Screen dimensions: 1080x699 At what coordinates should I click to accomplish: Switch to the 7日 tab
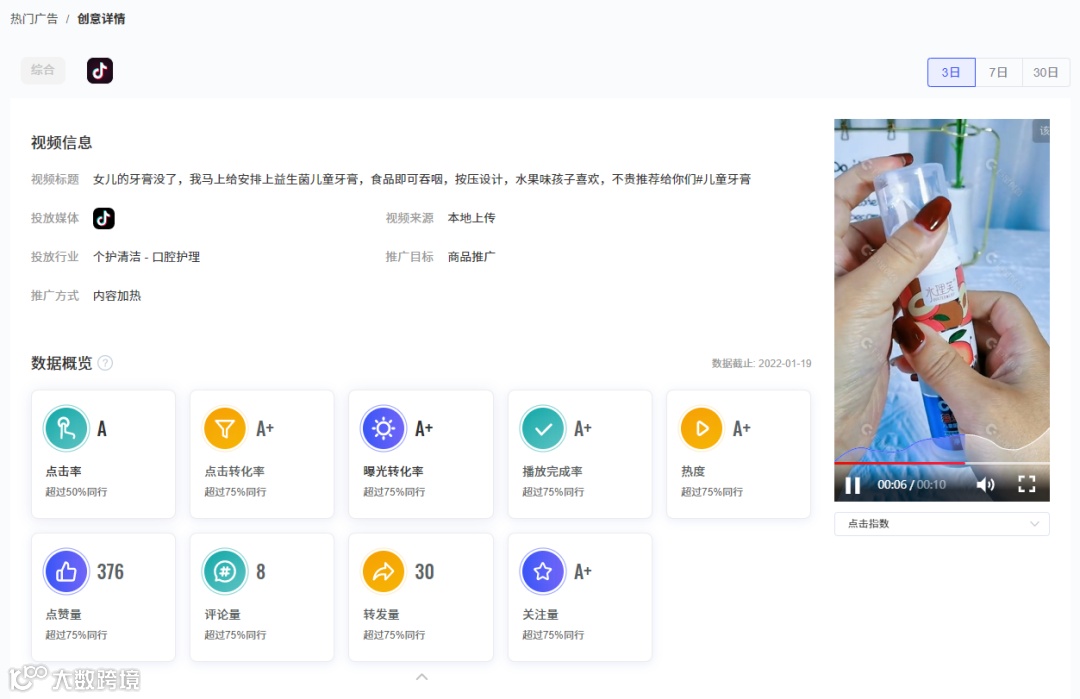(x=998, y=72)
